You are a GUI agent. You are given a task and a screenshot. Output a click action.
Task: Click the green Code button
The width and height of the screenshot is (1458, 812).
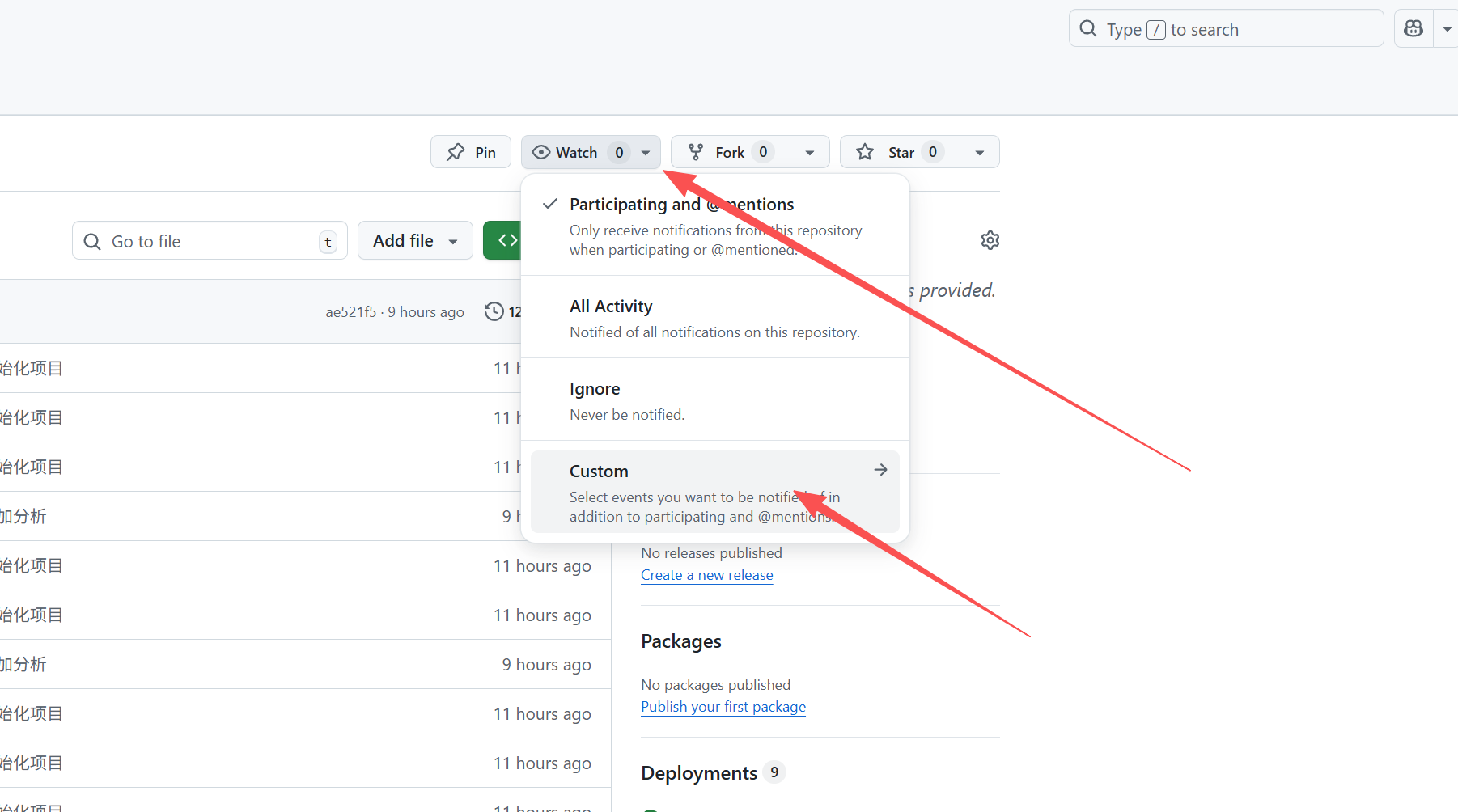tap(503, 240)
